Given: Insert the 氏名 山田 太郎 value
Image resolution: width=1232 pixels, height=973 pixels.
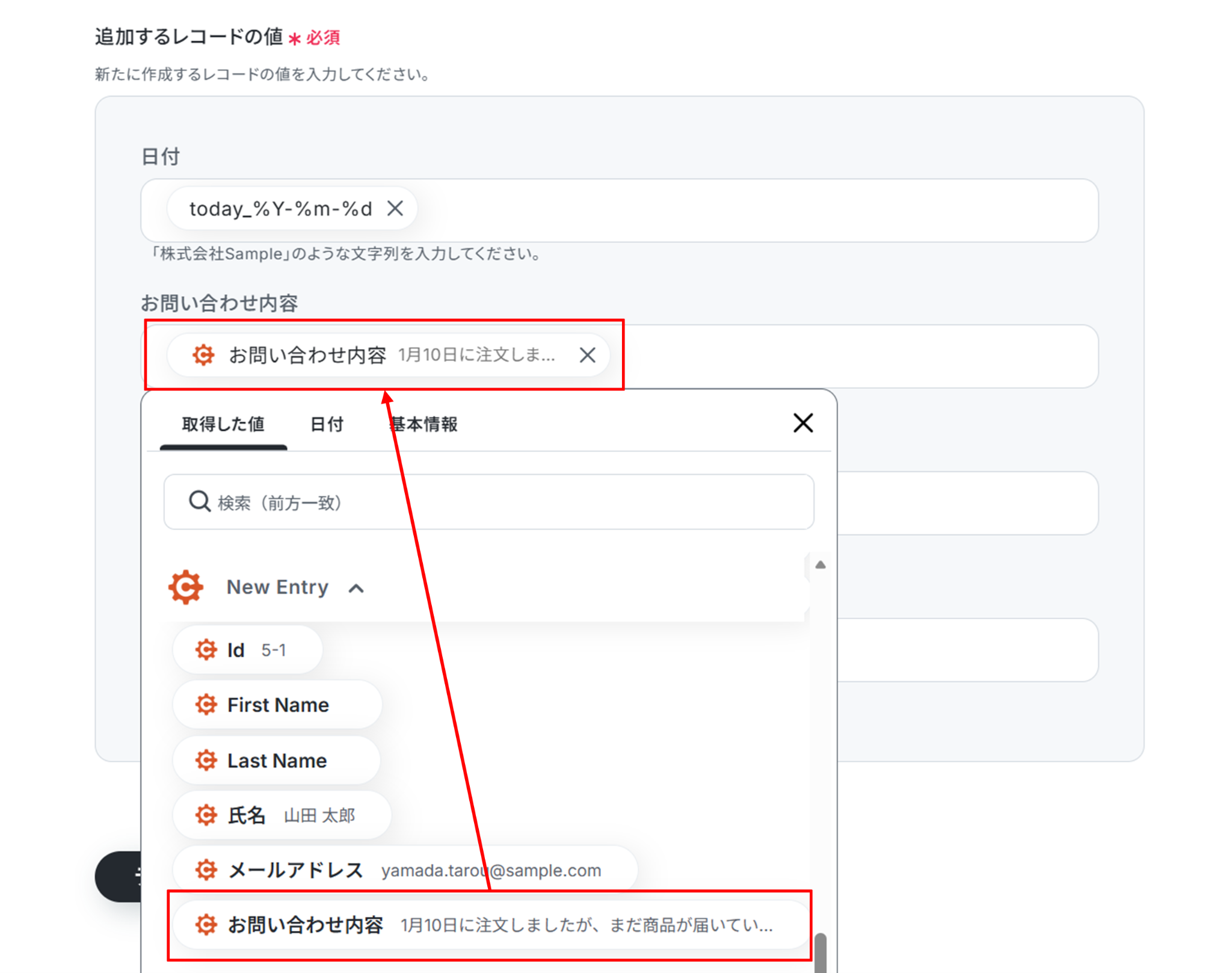Looking at the screenshot, I should 282,815.
